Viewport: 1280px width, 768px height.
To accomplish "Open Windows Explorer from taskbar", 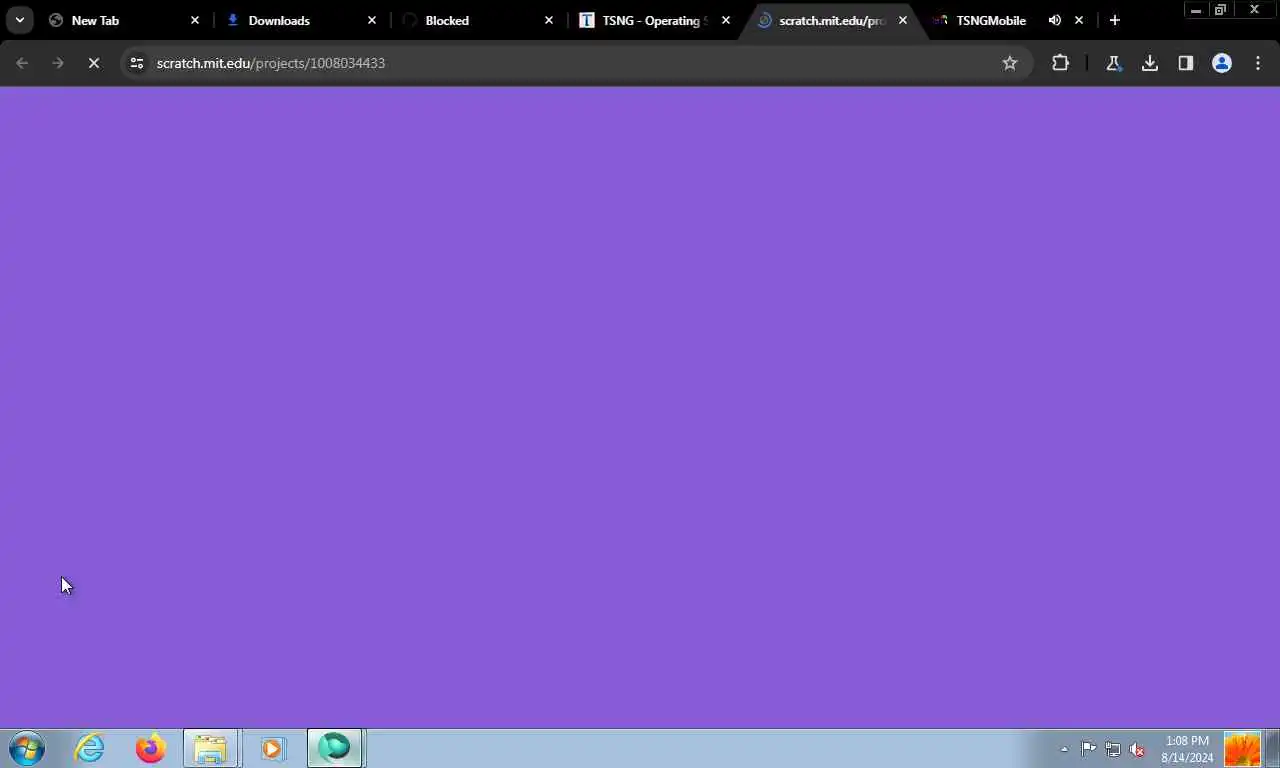I will click(211, 748).
